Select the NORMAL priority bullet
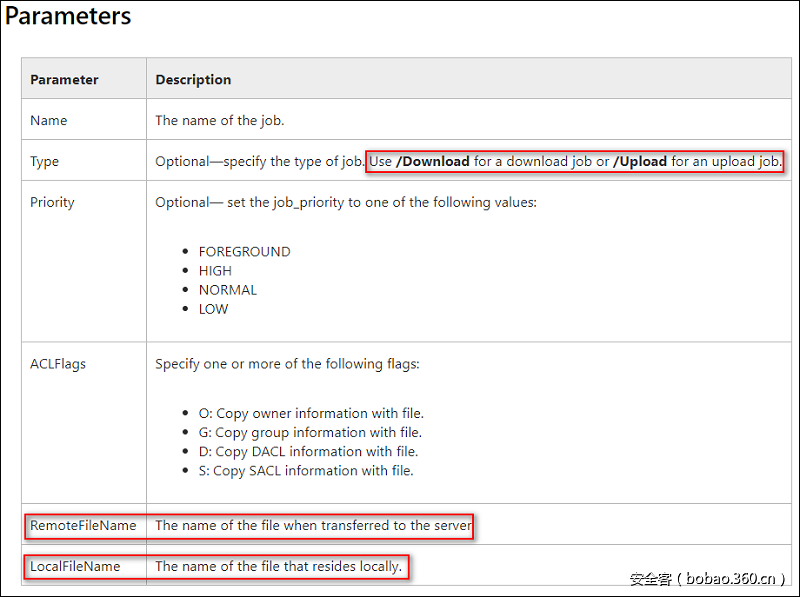 (228, 290)
